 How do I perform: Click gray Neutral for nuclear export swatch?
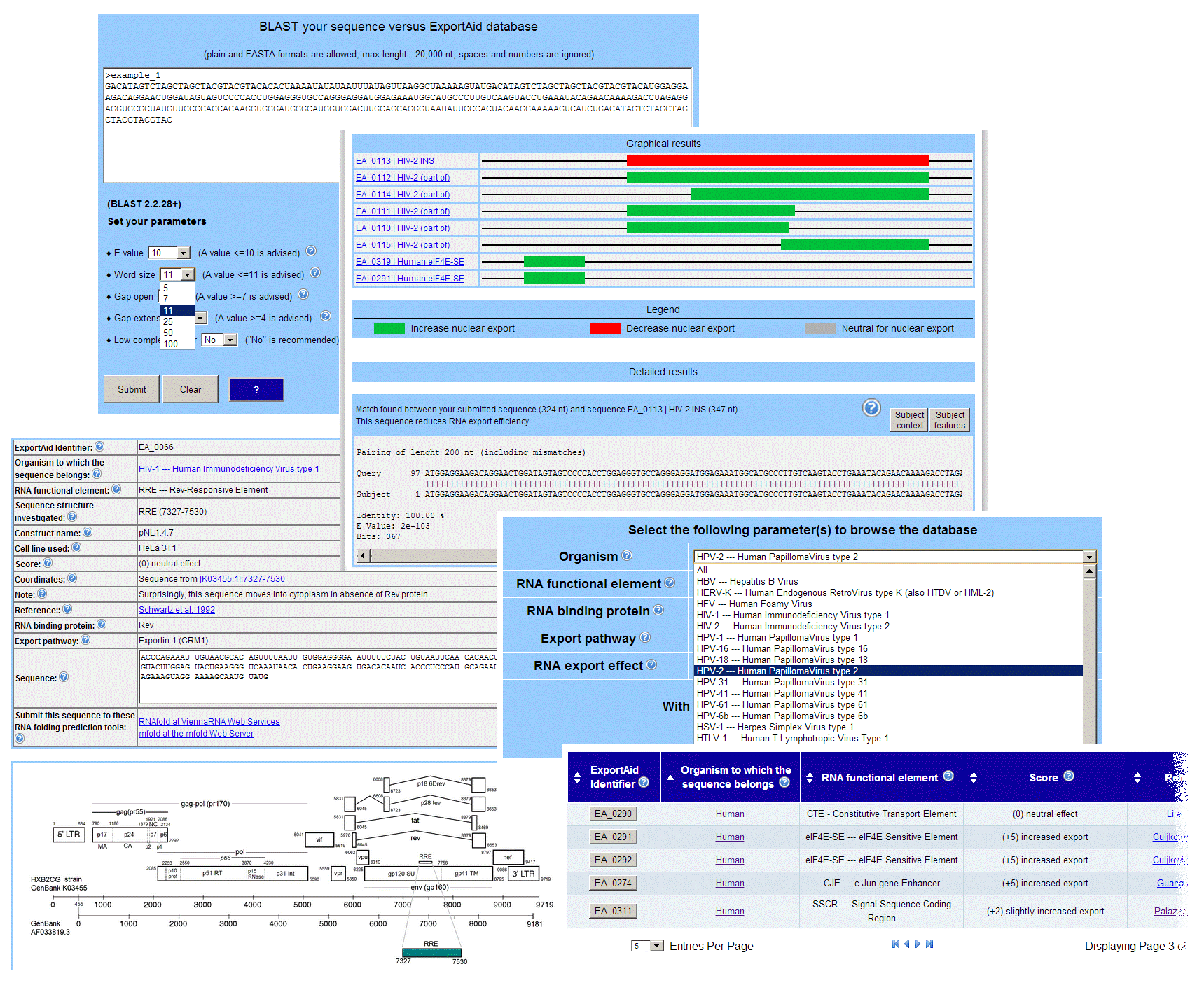(x=820, y=328)
